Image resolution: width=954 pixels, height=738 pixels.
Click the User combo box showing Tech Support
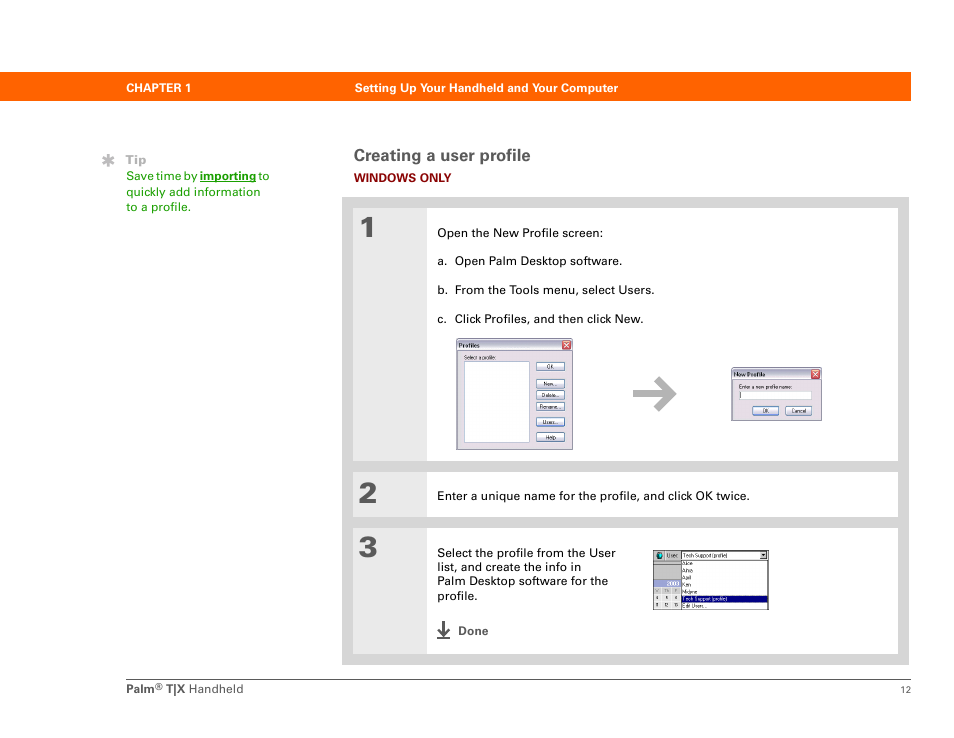(x=724, y=555)
